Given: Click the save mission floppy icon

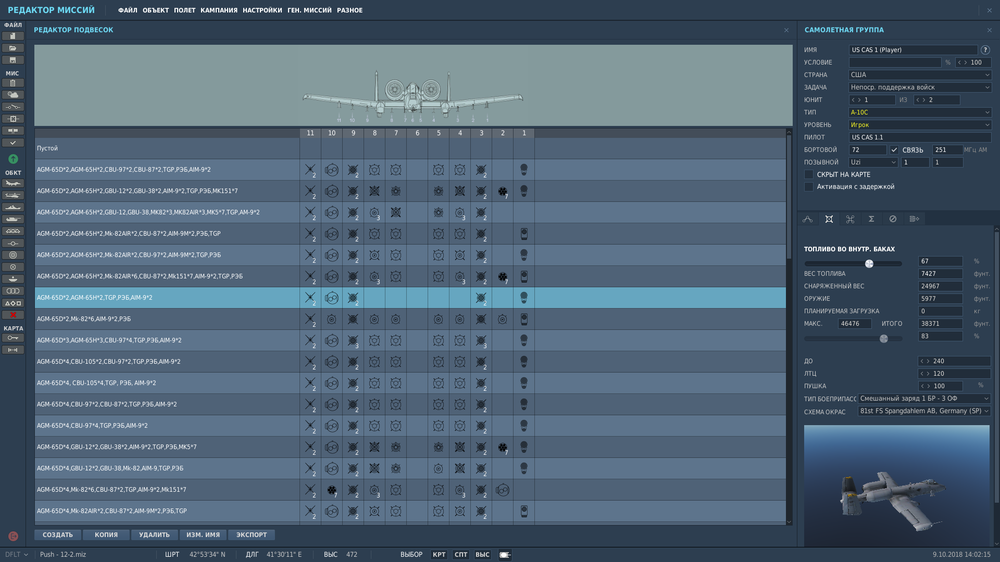Looking at the screenshot, I should click(13, 60).
